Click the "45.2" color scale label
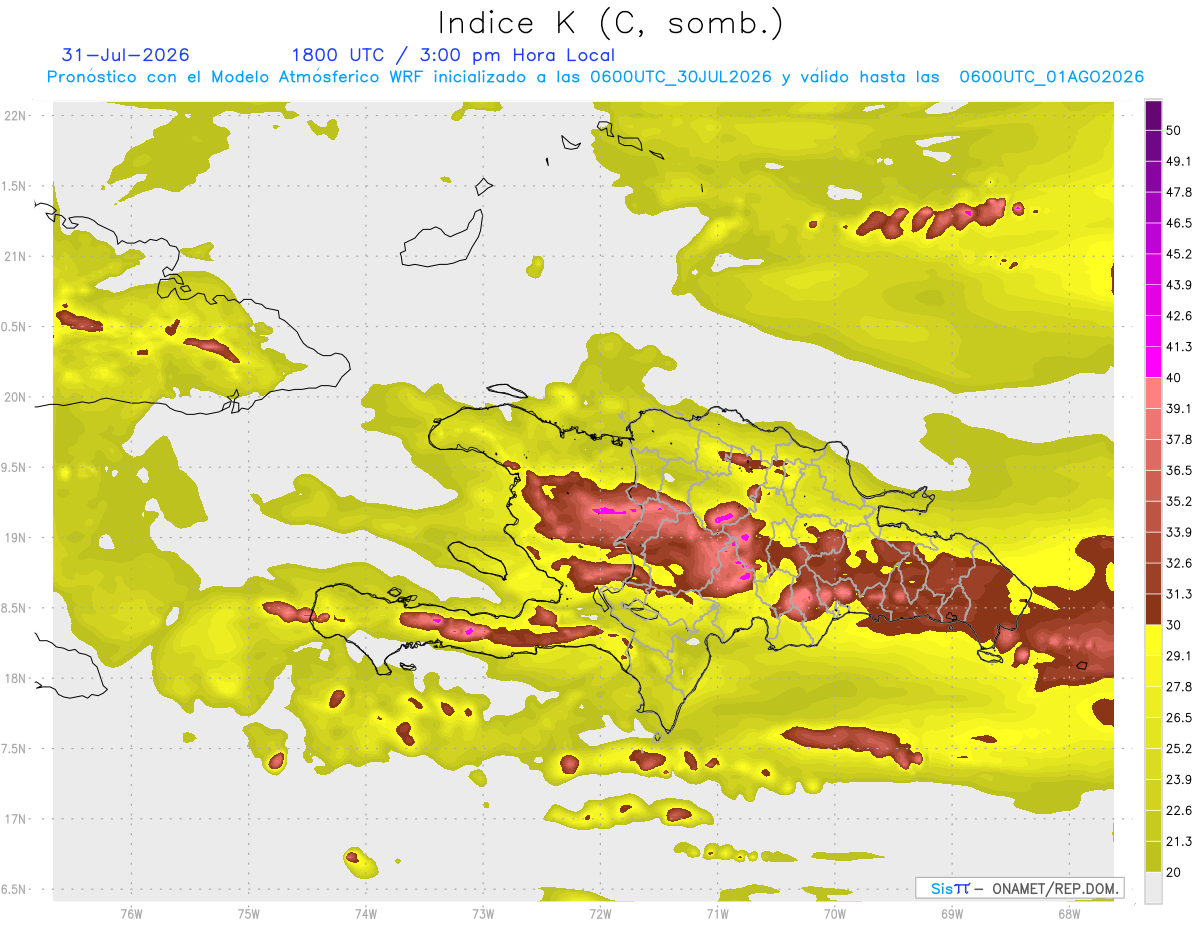Image resolution: width=1200 pixels, height=927 pixels. pyautogui.click(x=1177, y=254)
